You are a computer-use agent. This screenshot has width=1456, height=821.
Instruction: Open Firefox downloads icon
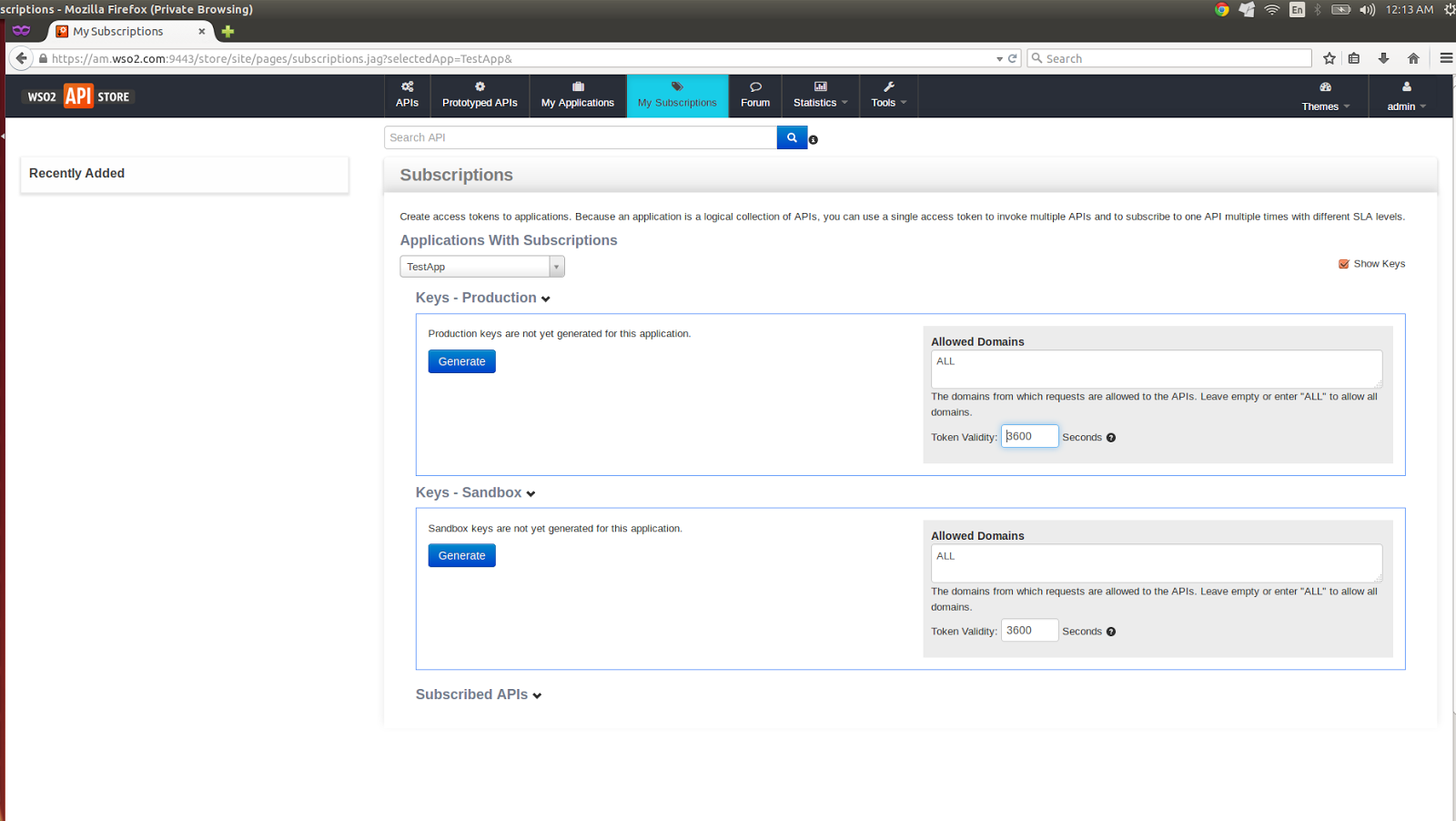coord(1383,58)
